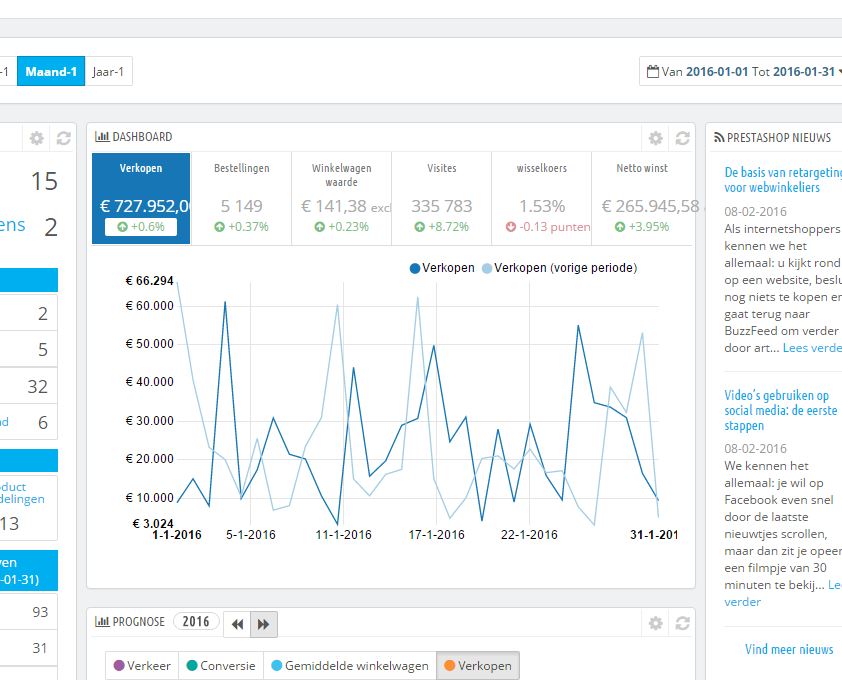
Task: Switch to the Jaar-1 period
Action: point(108,71)
